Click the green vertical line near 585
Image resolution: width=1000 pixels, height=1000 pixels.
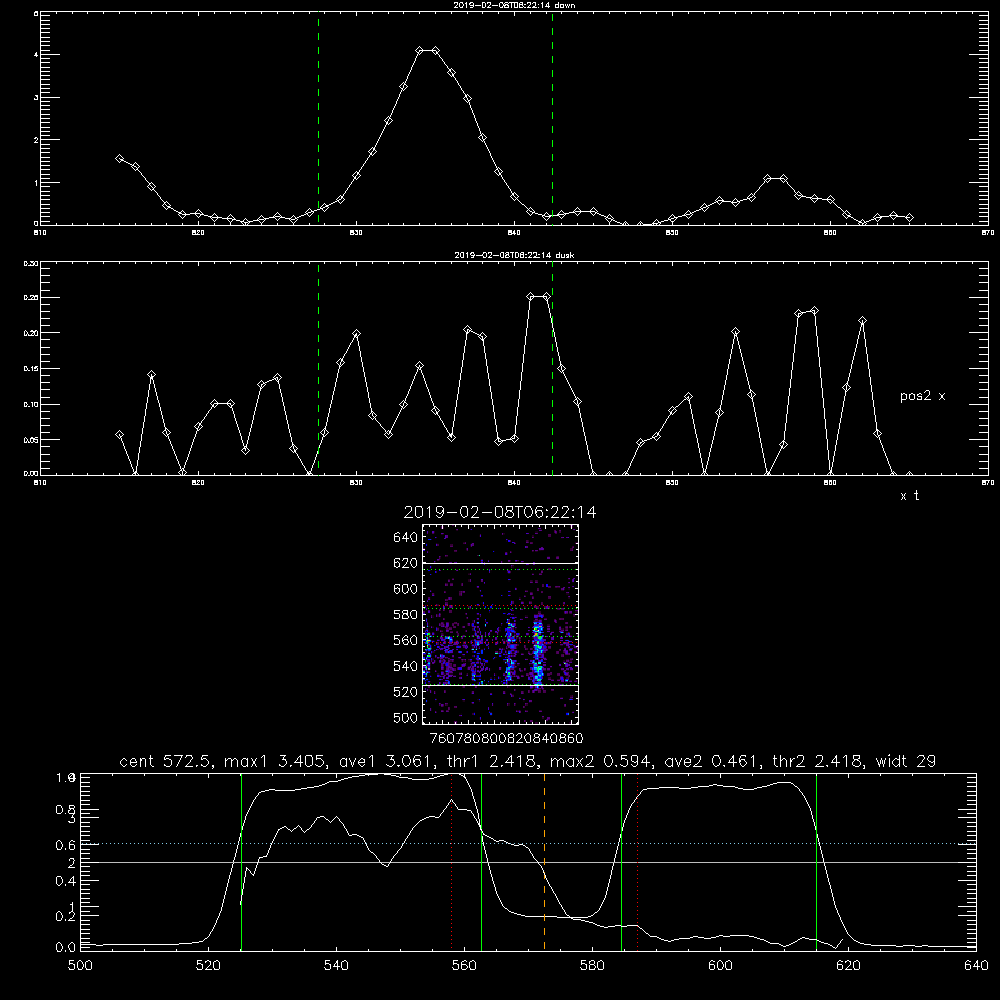click(x=621, y=862)
